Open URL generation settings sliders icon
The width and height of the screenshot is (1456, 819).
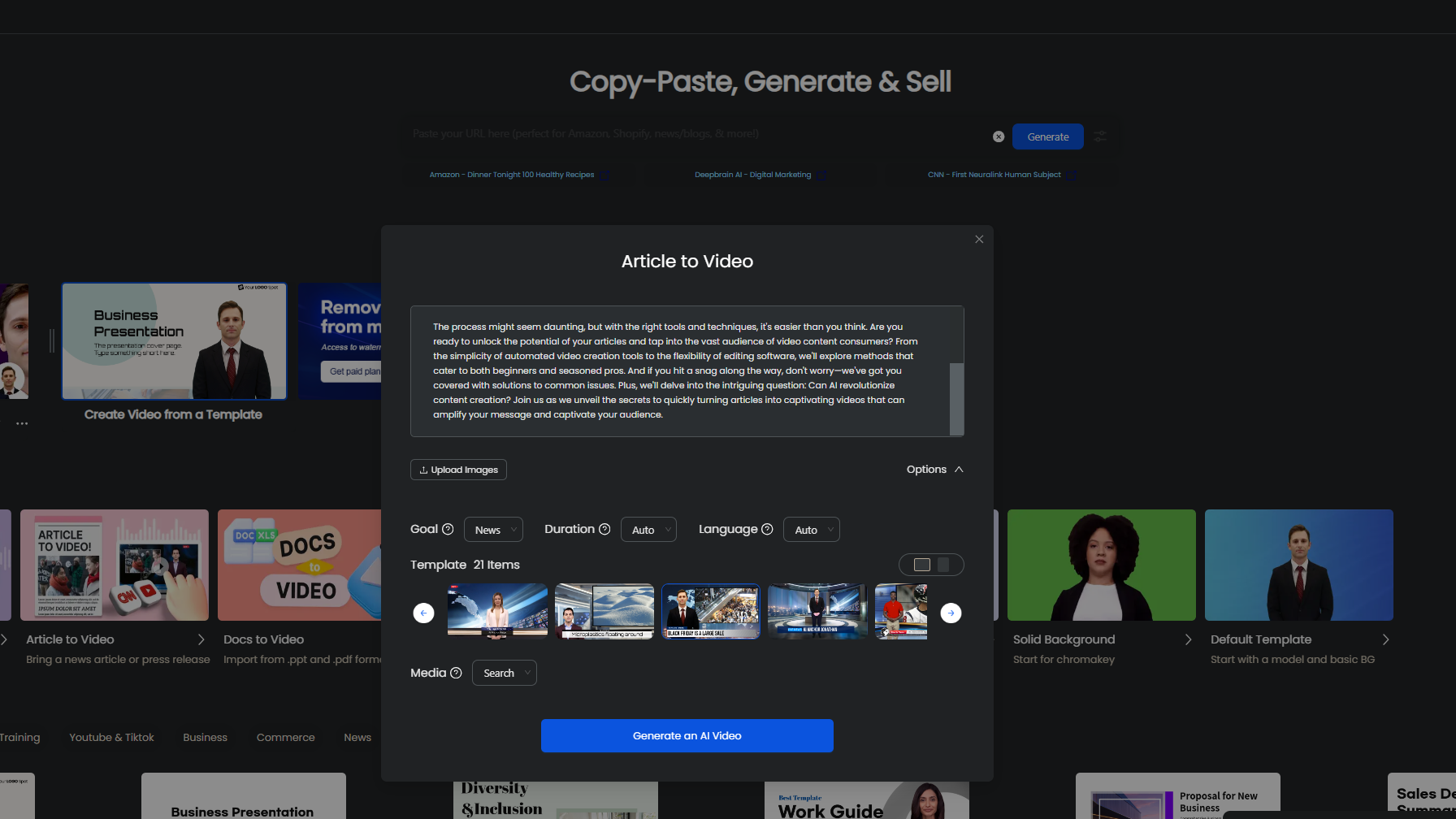tap(1100, 136)
